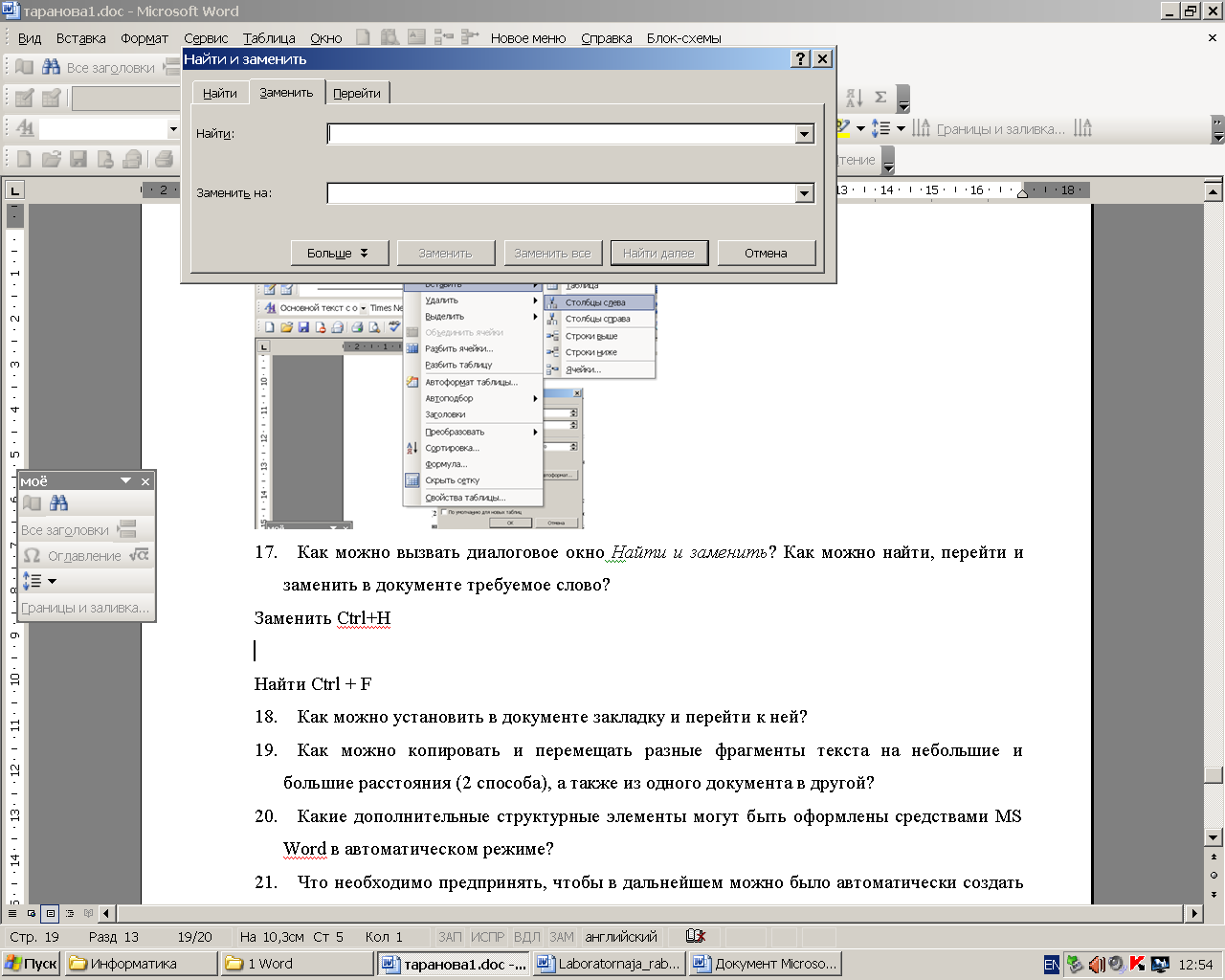The height and width of the screenshot is (980, 1225).
Task: Click binoculars icon in floating моё toolbar
Action: coord(58,503)
